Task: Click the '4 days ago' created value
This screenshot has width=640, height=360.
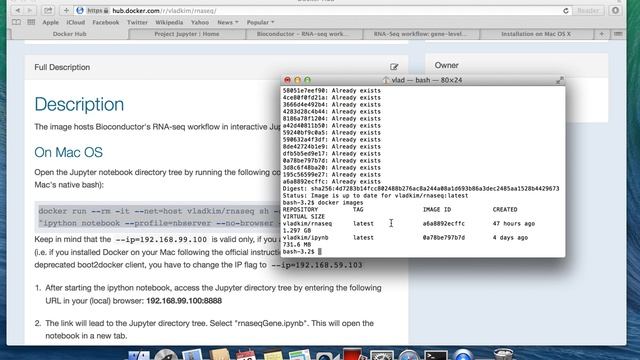Action: pyautogui.click(x=510, y=238)
